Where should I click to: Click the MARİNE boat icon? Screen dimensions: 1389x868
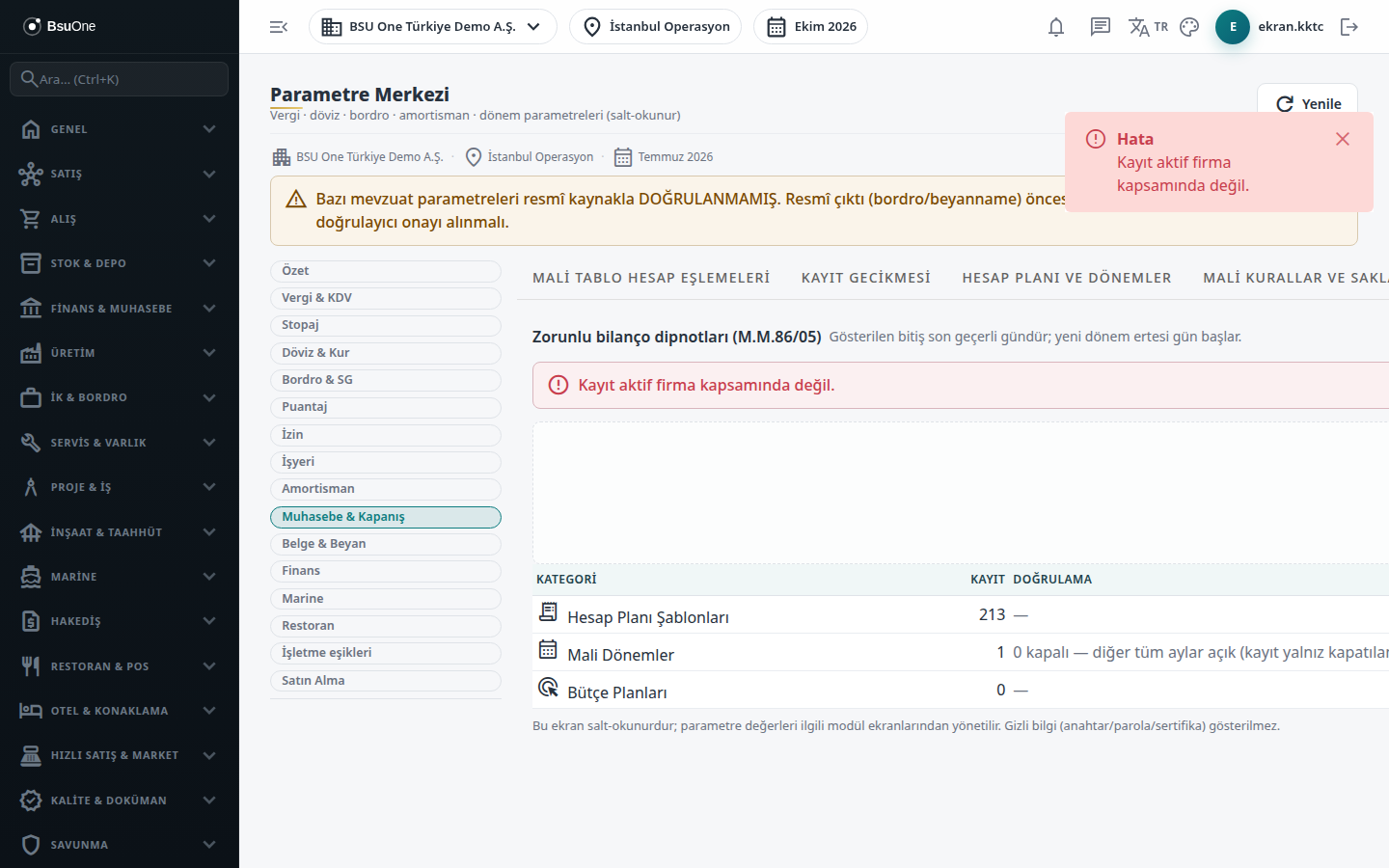click(x=31, y=577)
